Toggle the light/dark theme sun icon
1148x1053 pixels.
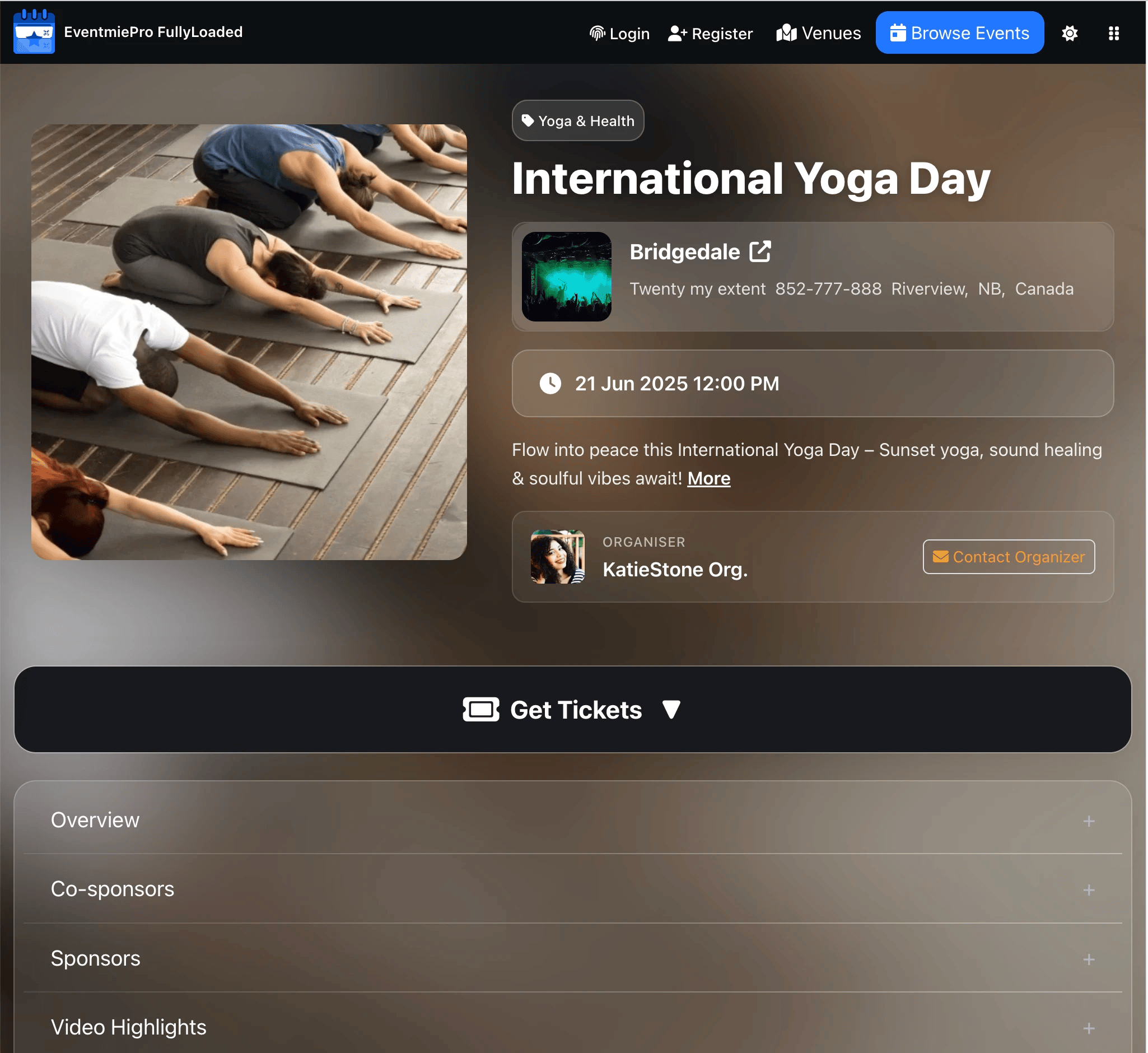pos(1071,33)
